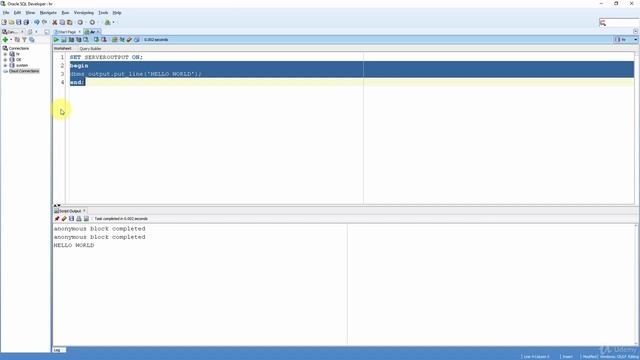Select the Worksheet tab
This screenshot has height=360, width=640.
click(x=62, y=49)
